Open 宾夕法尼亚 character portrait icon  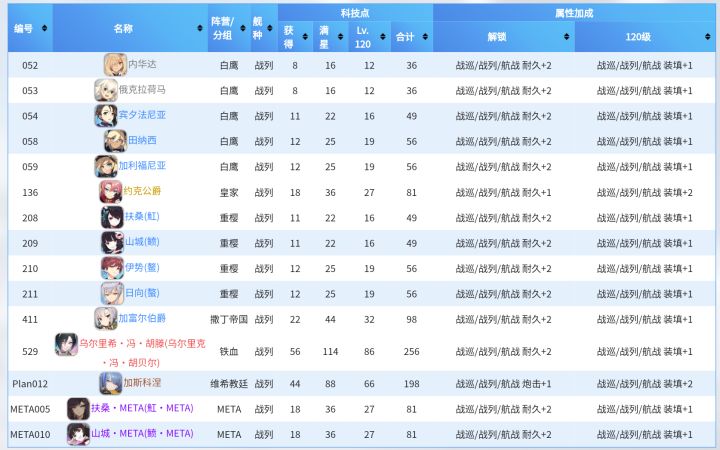106,115
